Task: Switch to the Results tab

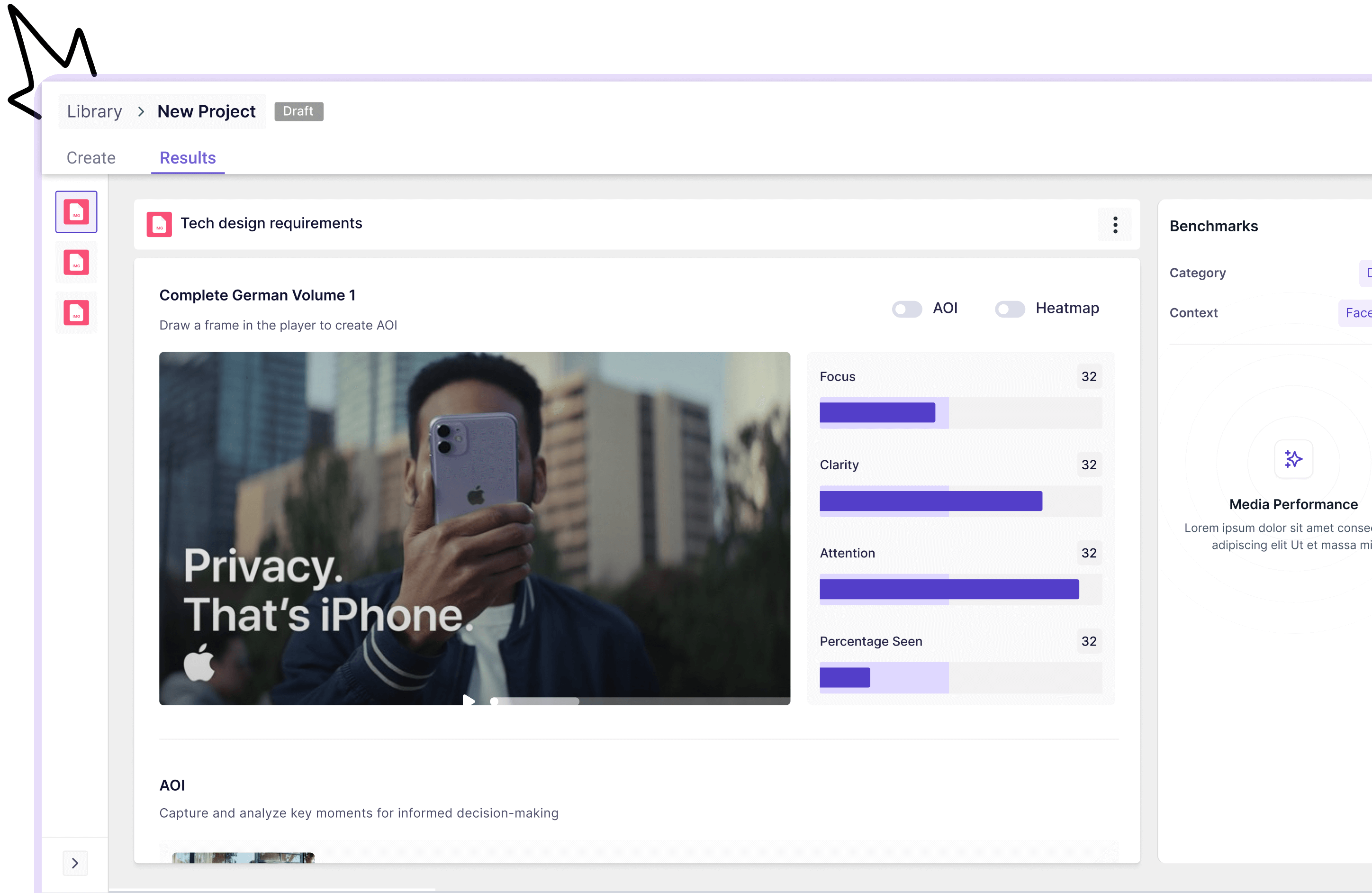Action: click(187, 157)
